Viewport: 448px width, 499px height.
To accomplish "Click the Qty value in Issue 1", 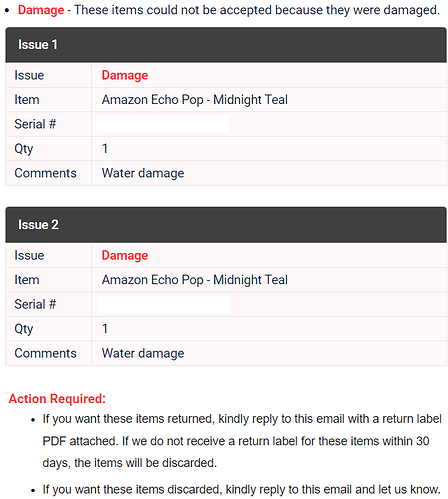I will [x=105, y=149].
